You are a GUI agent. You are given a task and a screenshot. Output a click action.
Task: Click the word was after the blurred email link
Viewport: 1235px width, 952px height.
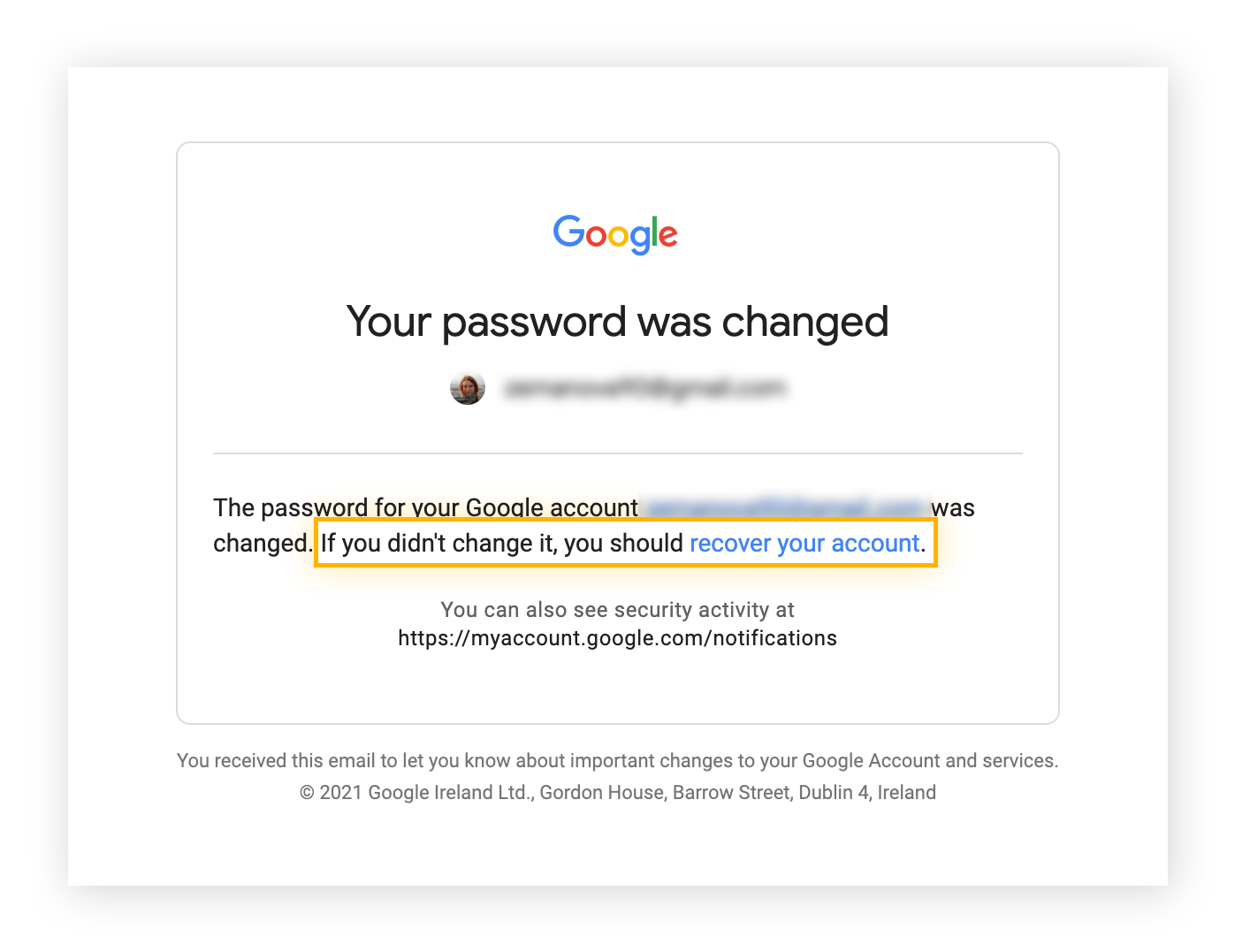[x=953, y=507]
